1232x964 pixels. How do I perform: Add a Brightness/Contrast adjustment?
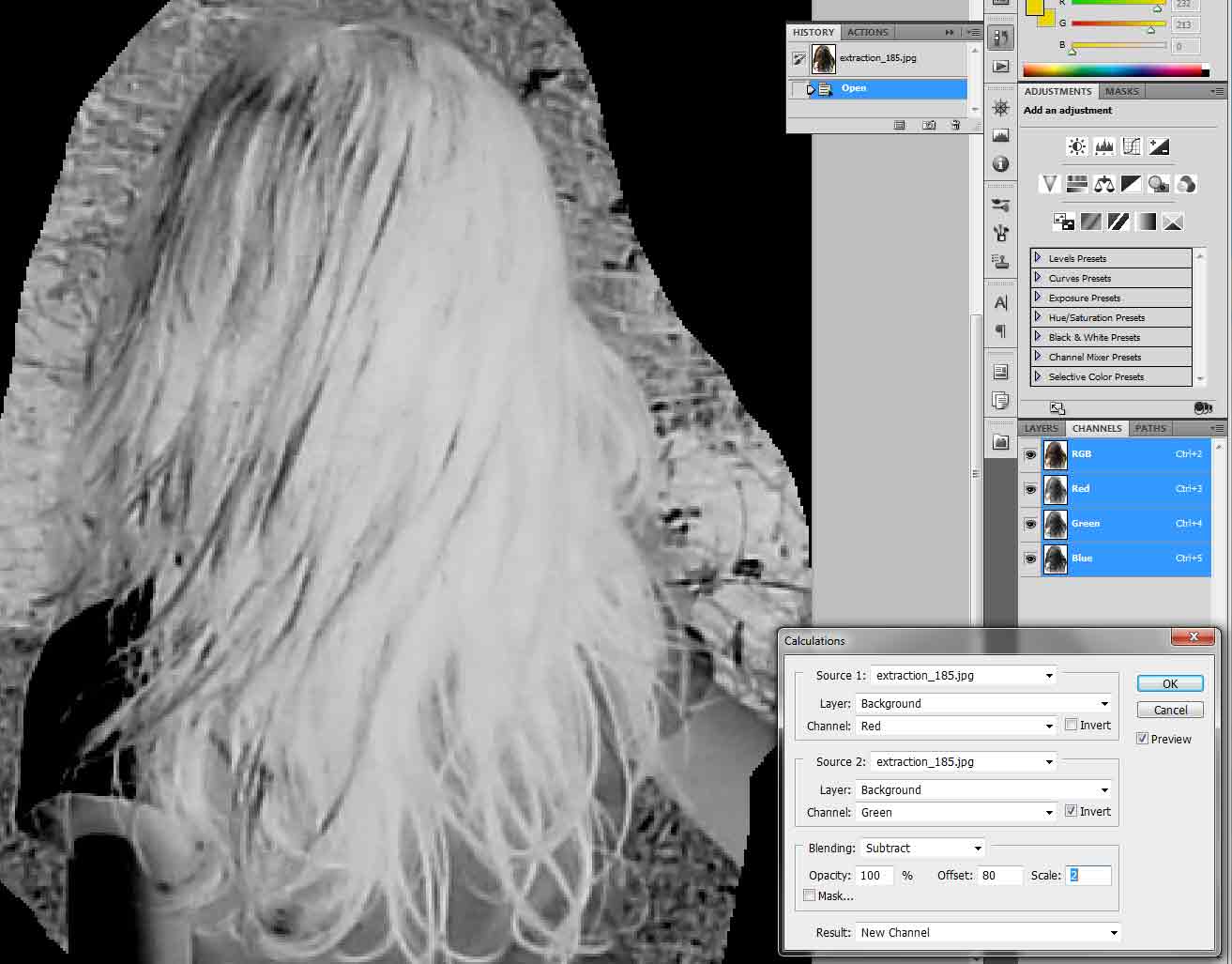point(1076,146)
